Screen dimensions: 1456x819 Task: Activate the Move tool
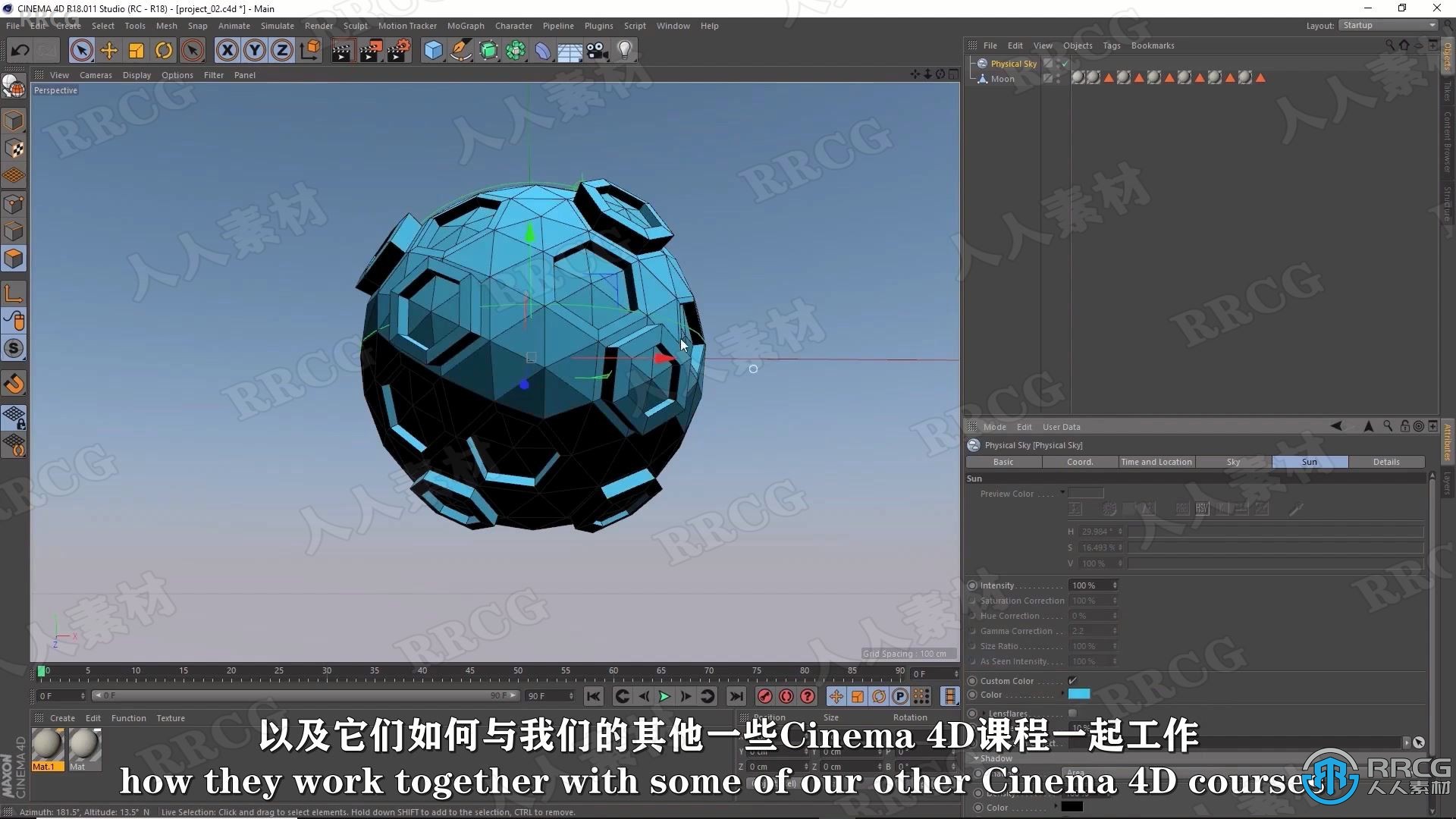[x=108, y=51]
